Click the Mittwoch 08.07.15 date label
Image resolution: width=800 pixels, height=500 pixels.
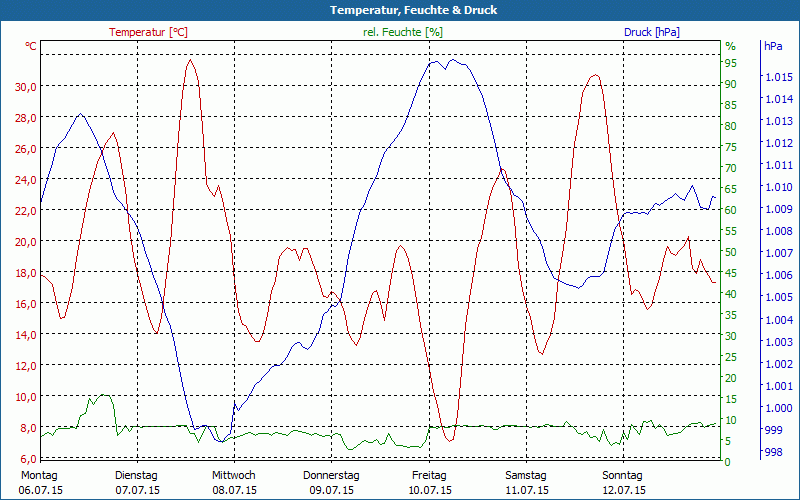(234, 482)
